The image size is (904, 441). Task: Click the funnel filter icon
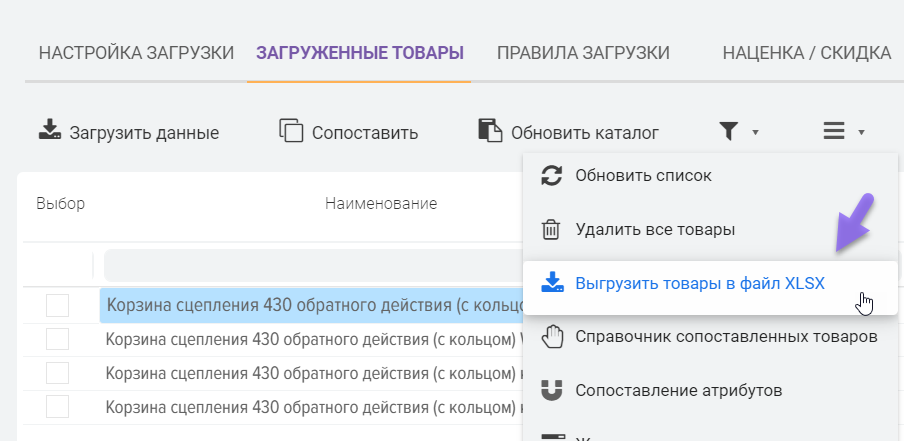click(730, 131)
